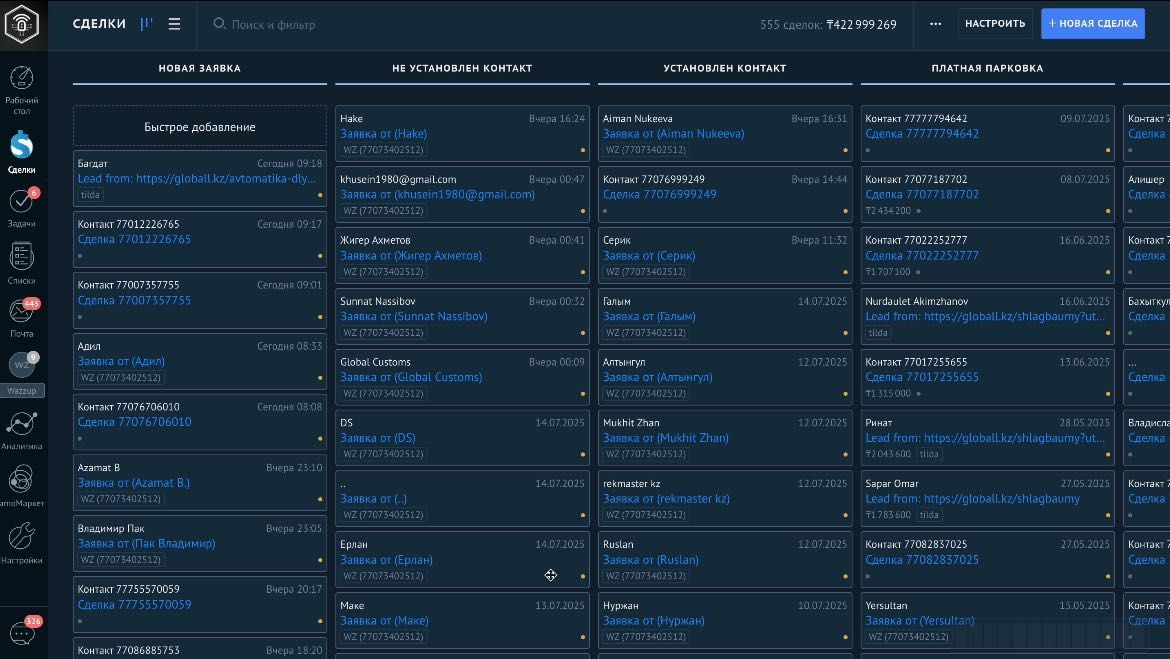Open deal Сделка 77007357755
1170x659 pixels.
134,300
